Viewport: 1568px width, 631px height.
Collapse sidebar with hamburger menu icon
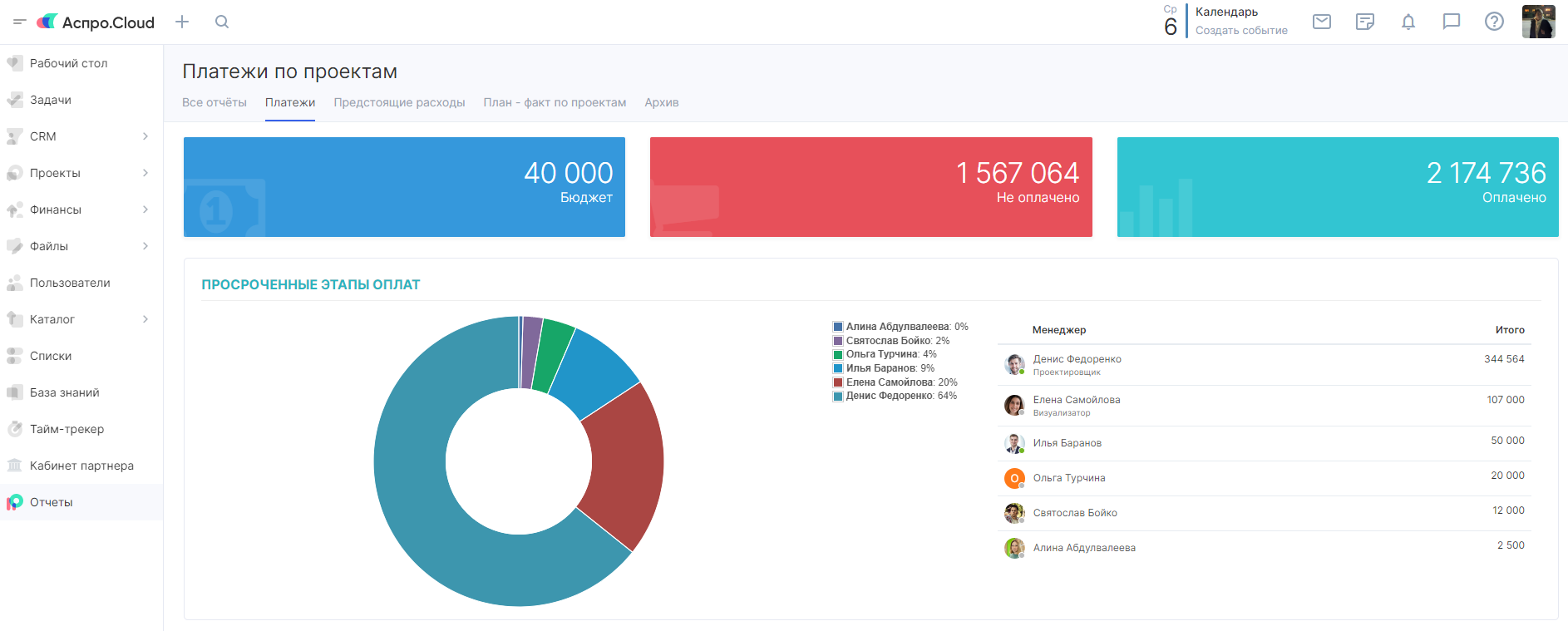pyautogui.click(x=19, y=22)
